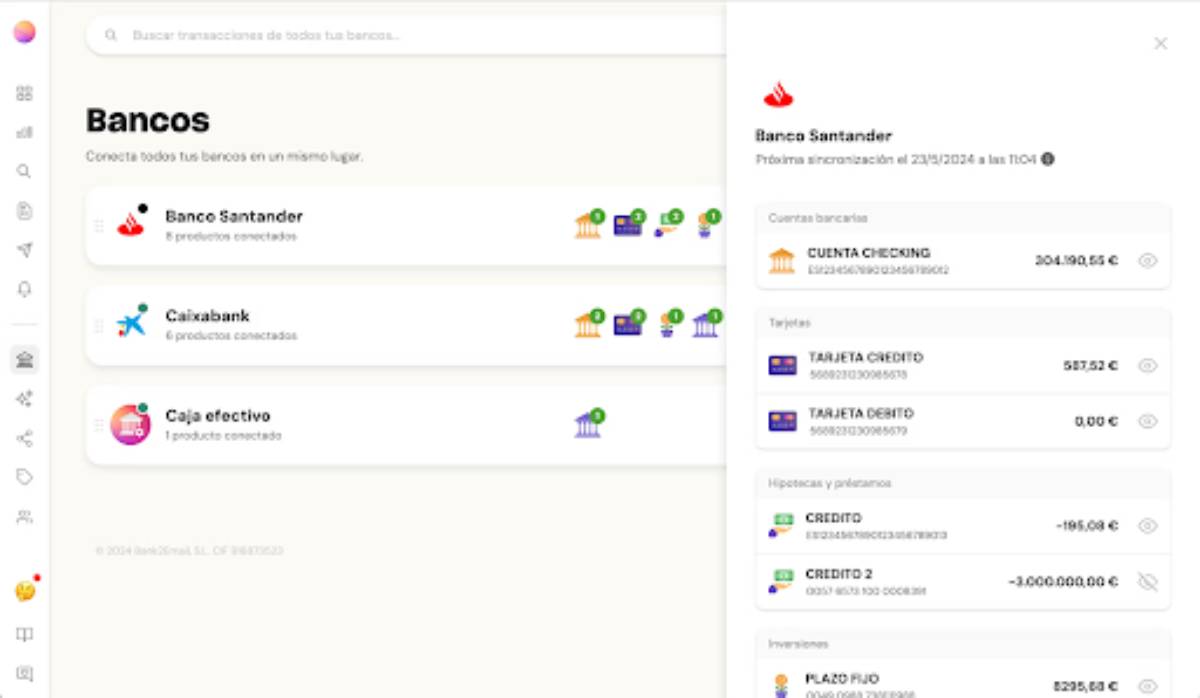The width and height of the screenshot is (1200, 698).
Task: Toggle visibility of TARJETA CREDITO
Action: click(1148, 366)
